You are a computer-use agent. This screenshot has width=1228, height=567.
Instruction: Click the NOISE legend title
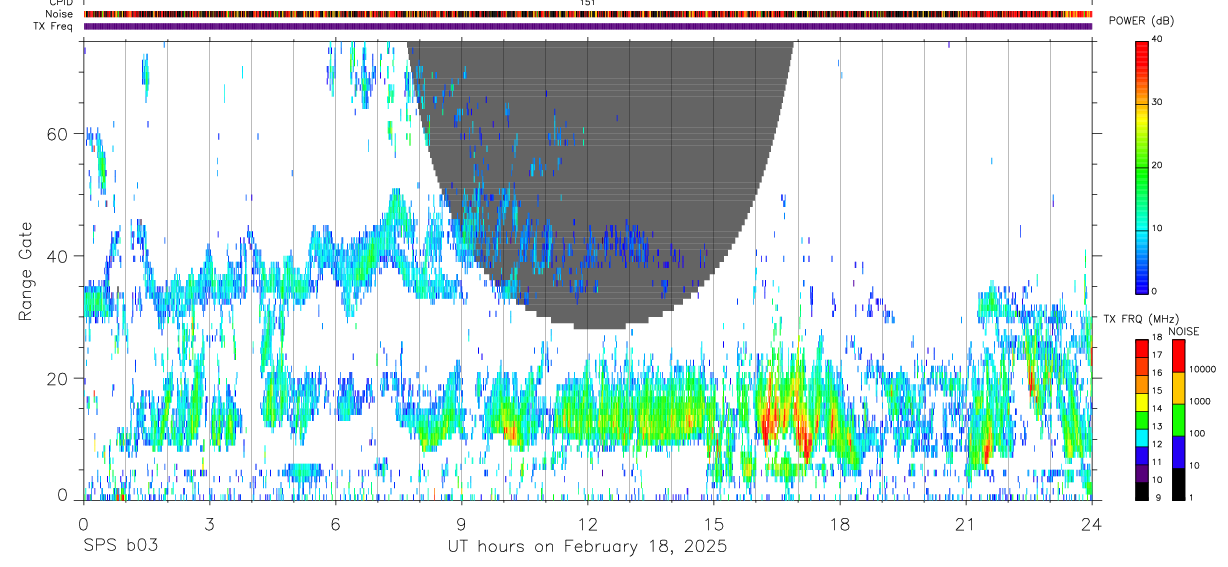tap(1183, 331)
